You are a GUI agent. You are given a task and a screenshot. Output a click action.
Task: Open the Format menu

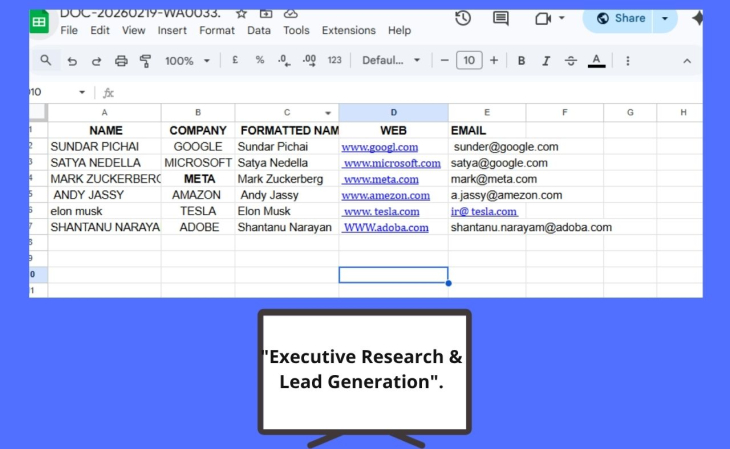[x=217, y=30]
